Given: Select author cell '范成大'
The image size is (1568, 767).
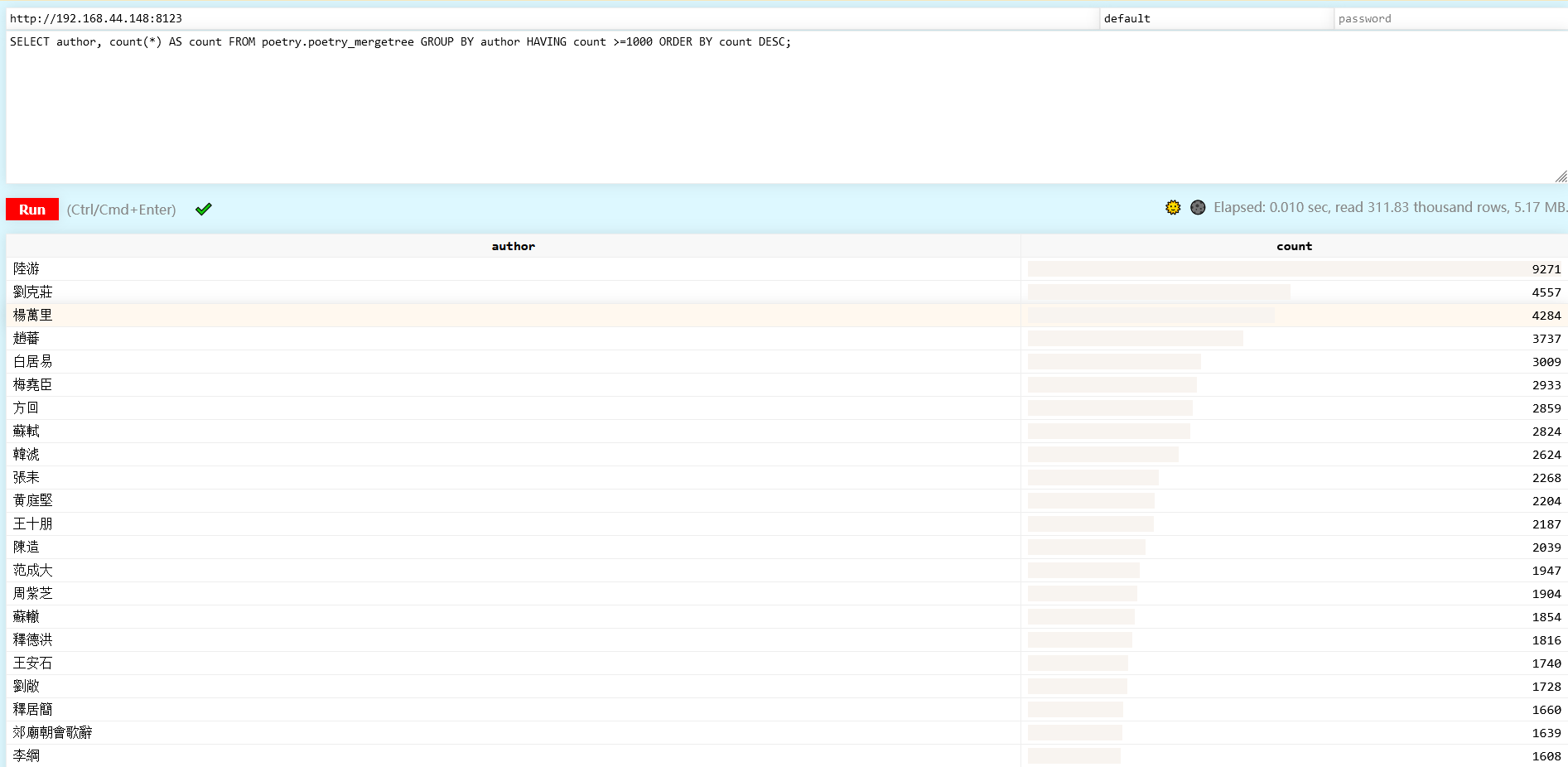Looking at the screenshot, I should click(x=514, y=571).
